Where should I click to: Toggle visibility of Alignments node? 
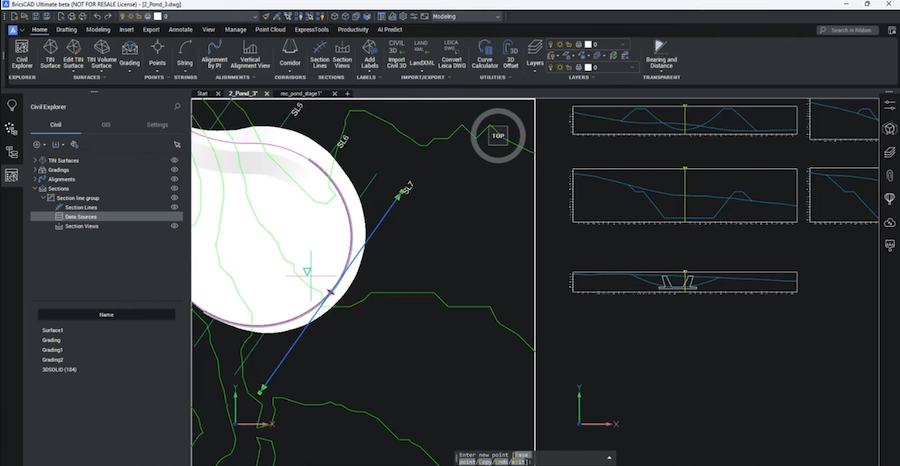tap(174, 179)
